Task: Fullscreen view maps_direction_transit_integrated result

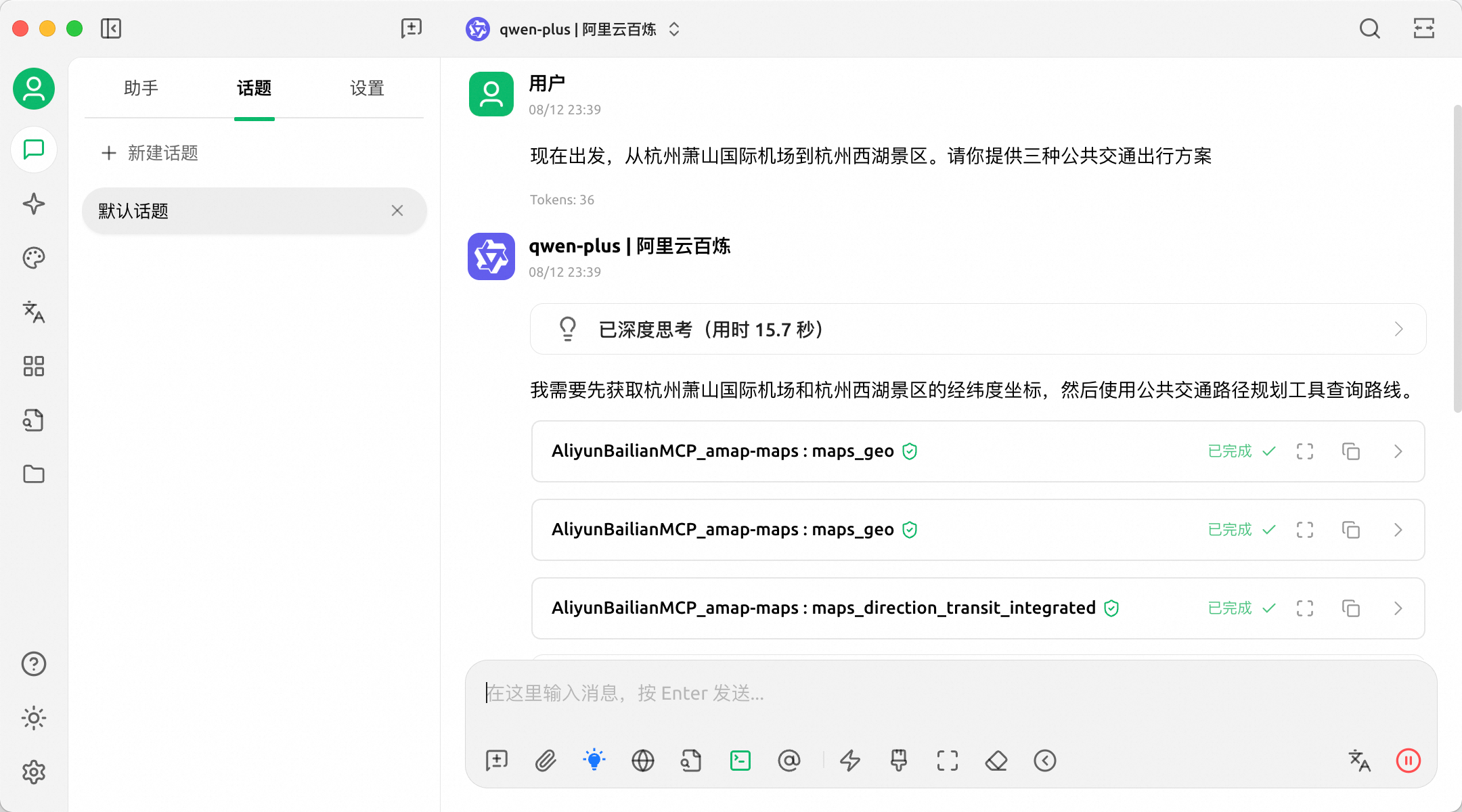Action: click(1305, 608)
